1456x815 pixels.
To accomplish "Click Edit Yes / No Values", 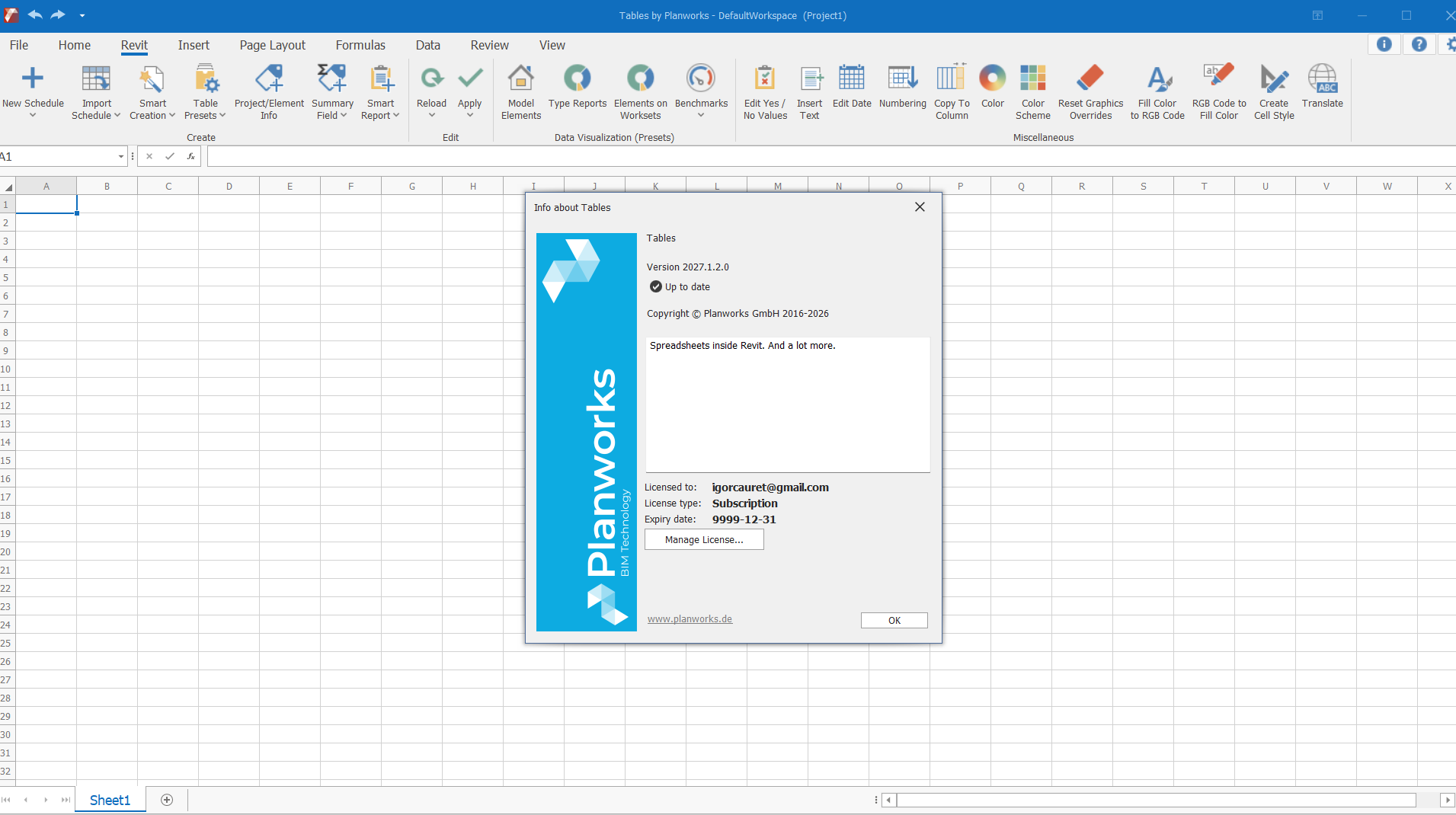I will [x=765, y=92].
